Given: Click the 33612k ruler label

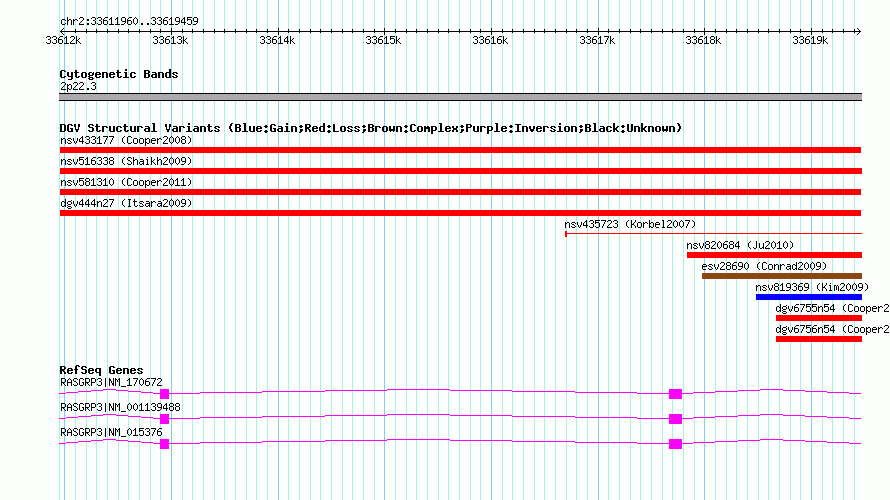Looking at the screenshot, I should (63, 40).
